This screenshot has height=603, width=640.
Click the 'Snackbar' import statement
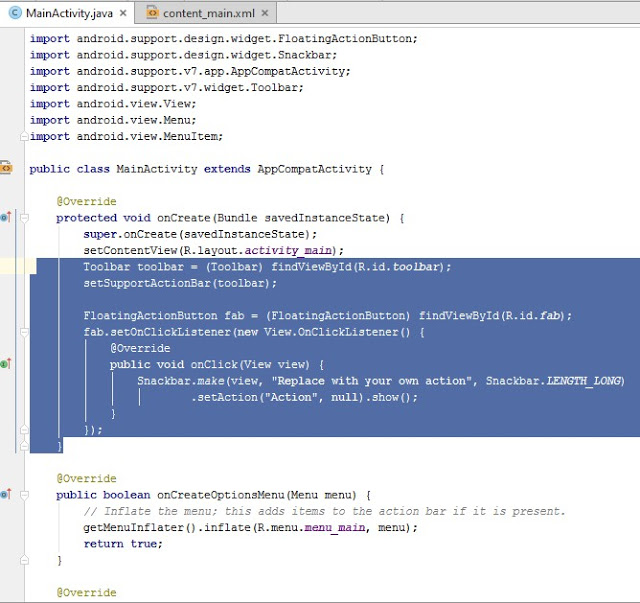tap(184, 55)
